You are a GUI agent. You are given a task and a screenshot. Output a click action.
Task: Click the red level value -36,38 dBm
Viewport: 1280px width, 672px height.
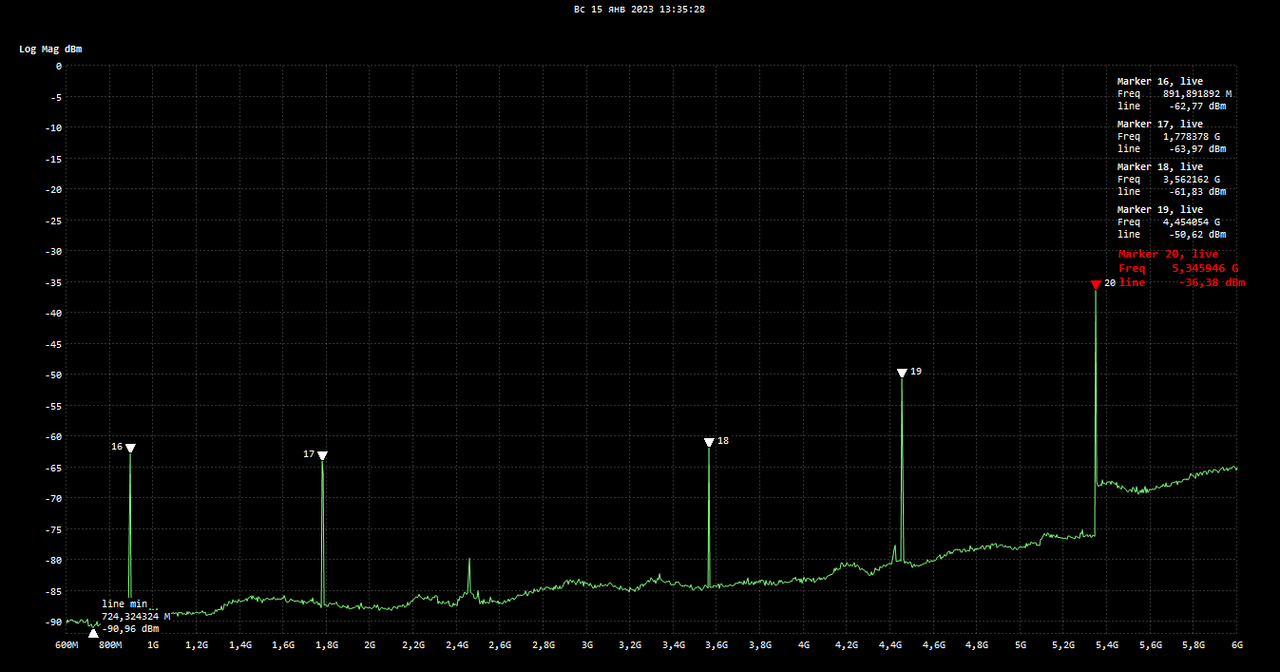[1212, 283]
